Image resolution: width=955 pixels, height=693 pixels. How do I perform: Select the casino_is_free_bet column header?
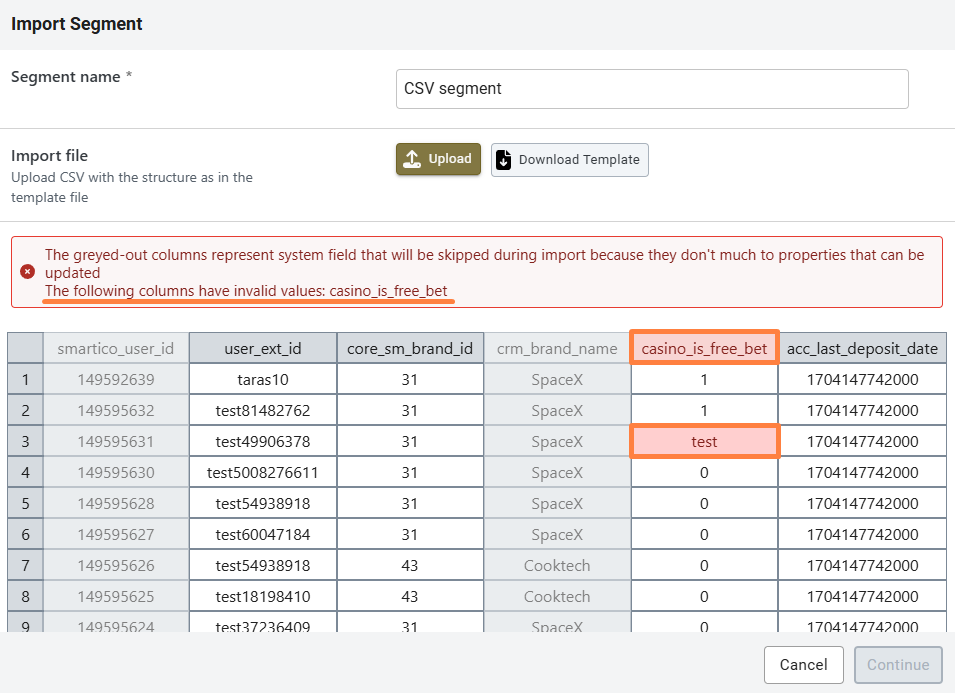coord(704,348)
